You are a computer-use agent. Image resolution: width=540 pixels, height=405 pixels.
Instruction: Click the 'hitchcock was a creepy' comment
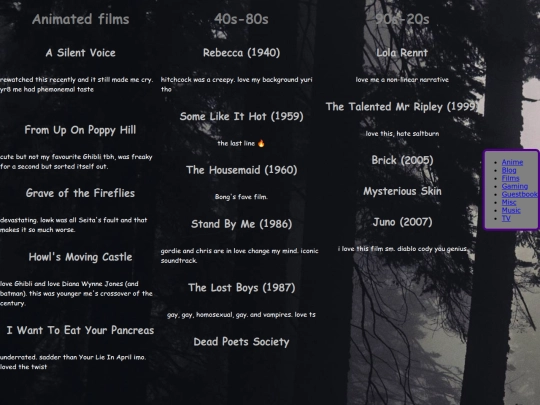[237, 84]
